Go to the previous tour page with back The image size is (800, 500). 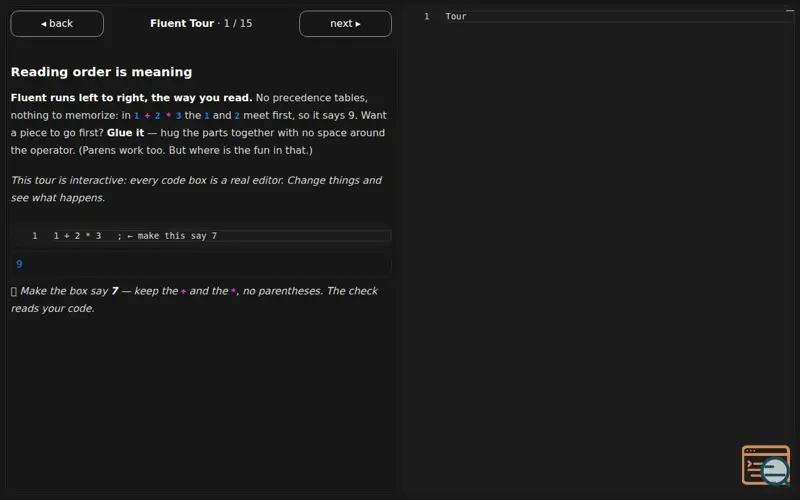[x=57, y=23]
